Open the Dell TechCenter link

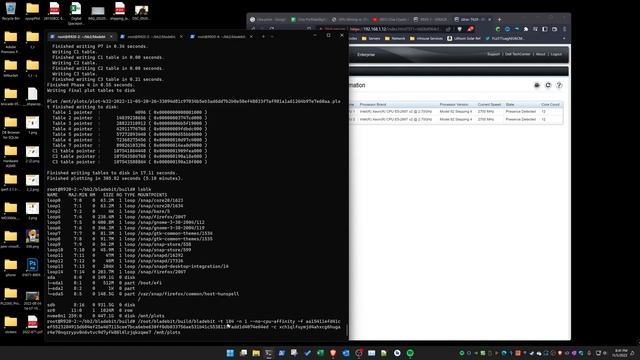pos(518,54)
